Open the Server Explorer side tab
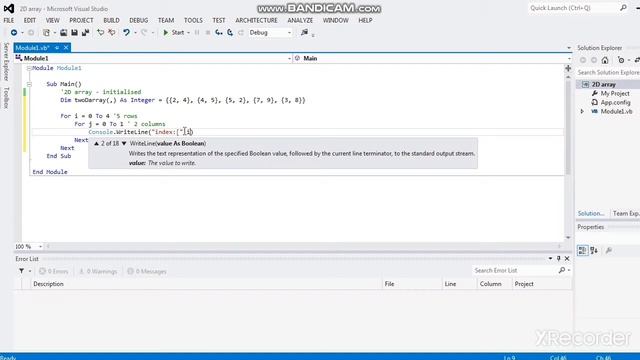This screenshot has height=360, width=640. 6,62
